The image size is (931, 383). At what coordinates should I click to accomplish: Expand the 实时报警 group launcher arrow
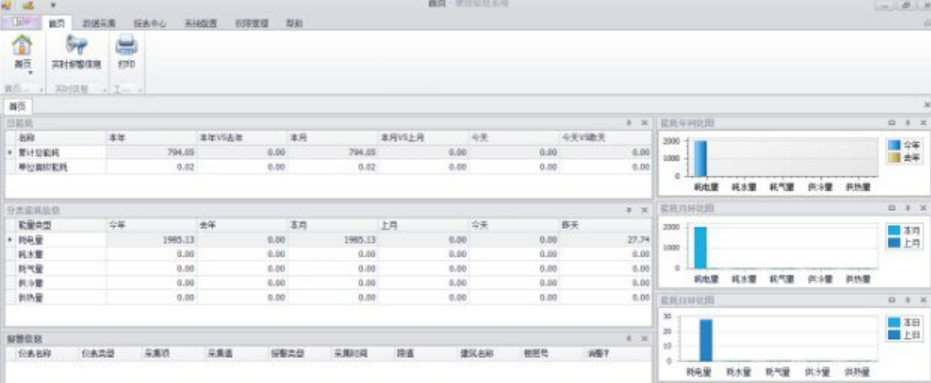[x=104, y=90]
